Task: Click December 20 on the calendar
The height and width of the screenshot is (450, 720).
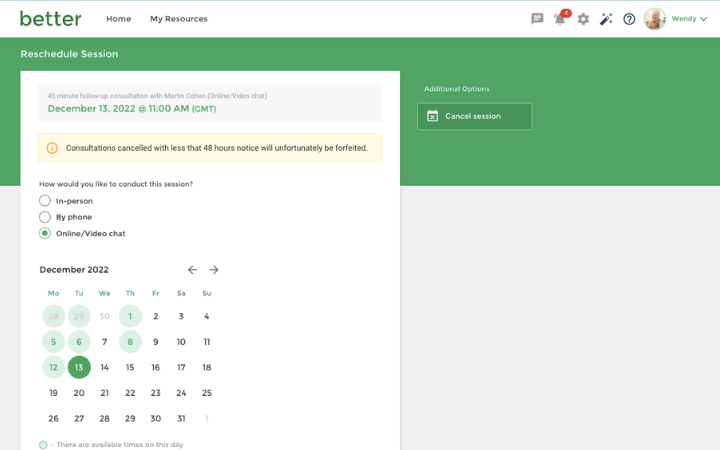Action: coord(79,393)
